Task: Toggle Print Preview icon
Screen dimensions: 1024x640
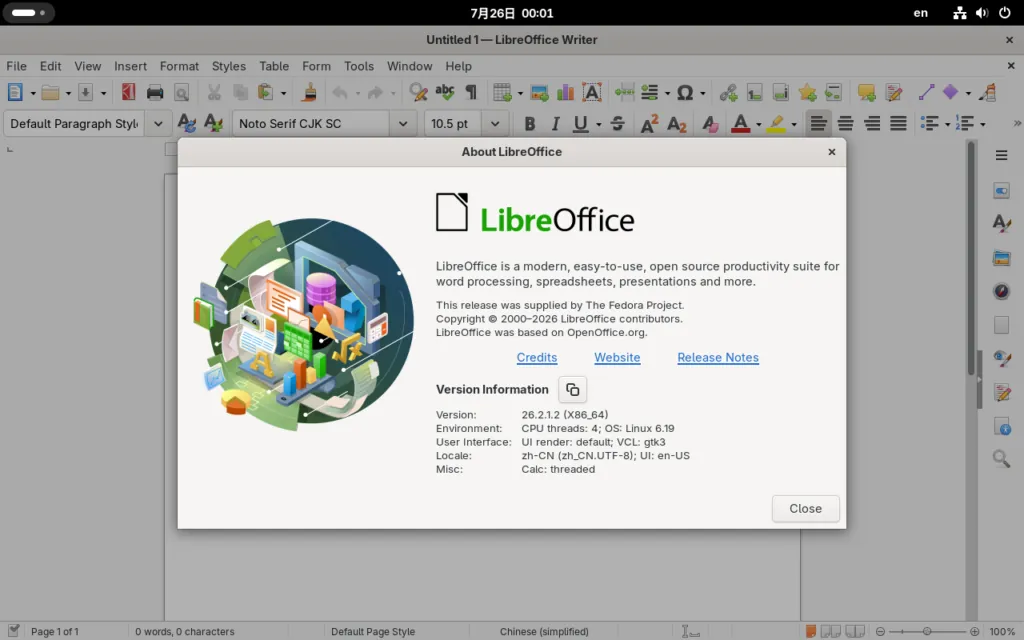Action: tap(182, 92)
